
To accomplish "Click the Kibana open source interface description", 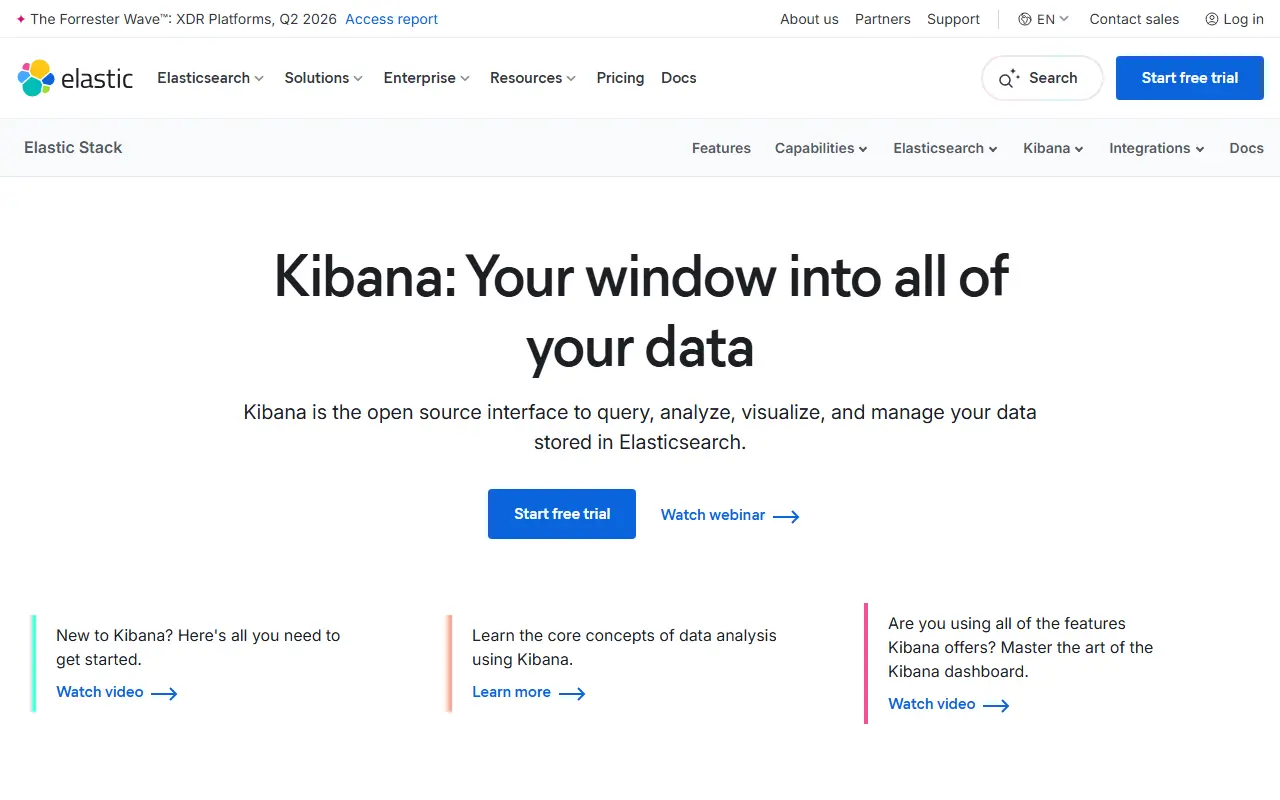I will tap(640, 427).
